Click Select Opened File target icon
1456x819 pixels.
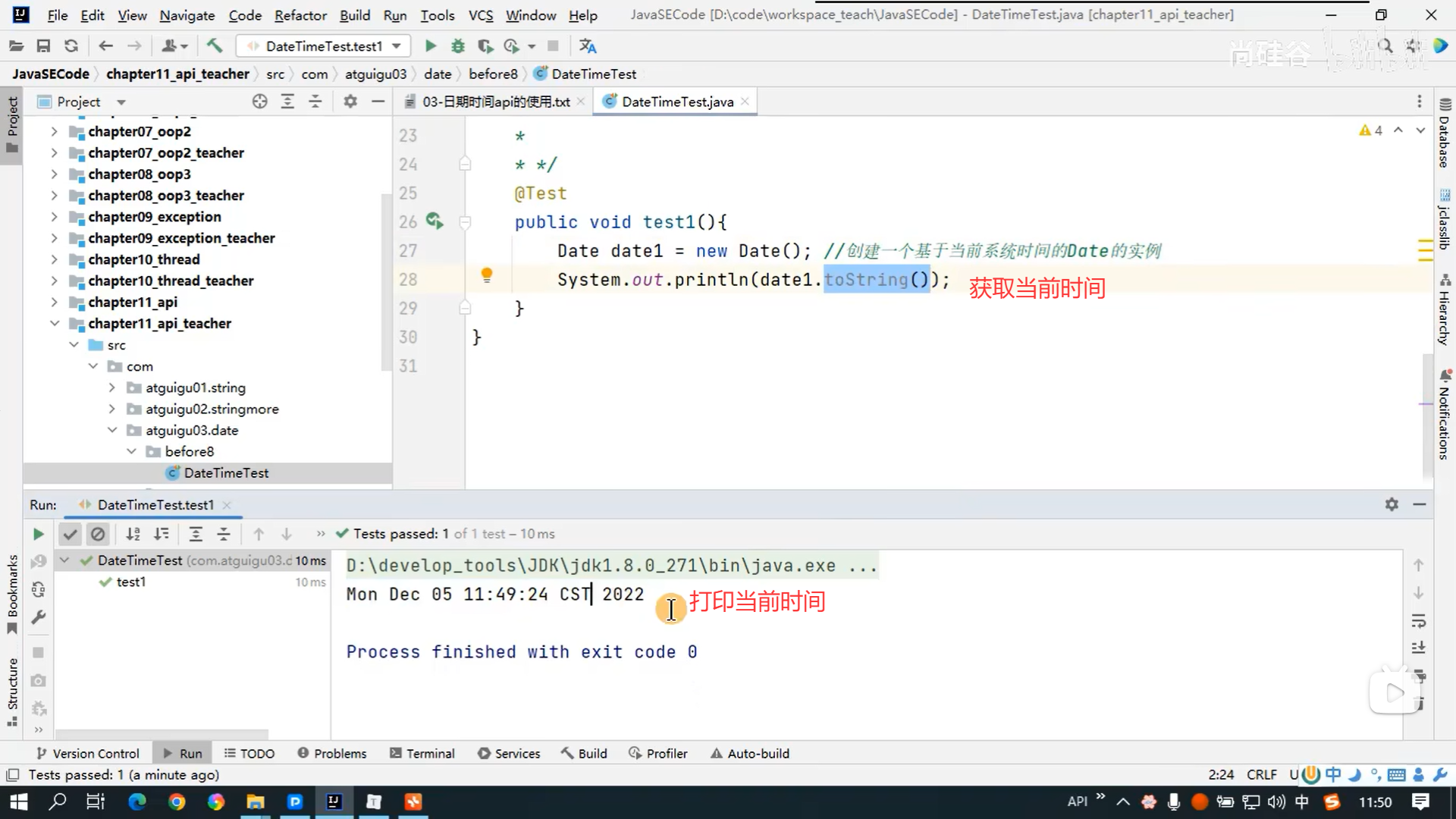[259, 102]
